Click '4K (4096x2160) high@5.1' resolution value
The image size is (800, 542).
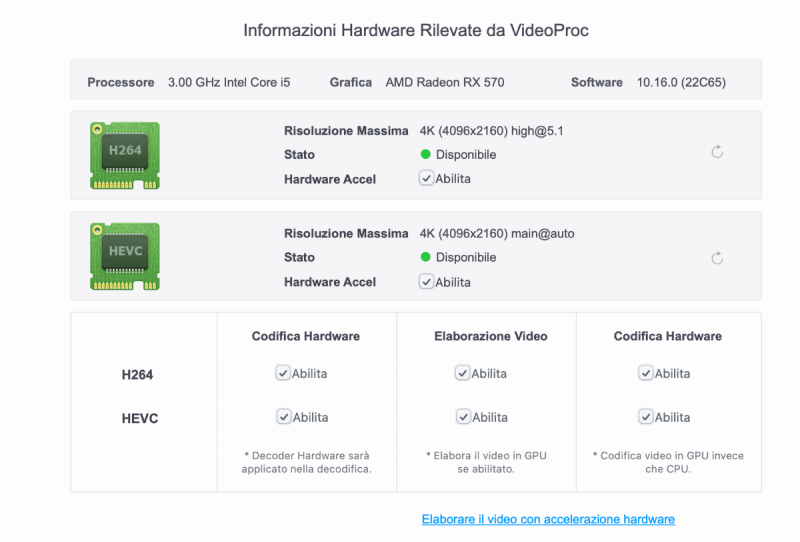point(491,131)
